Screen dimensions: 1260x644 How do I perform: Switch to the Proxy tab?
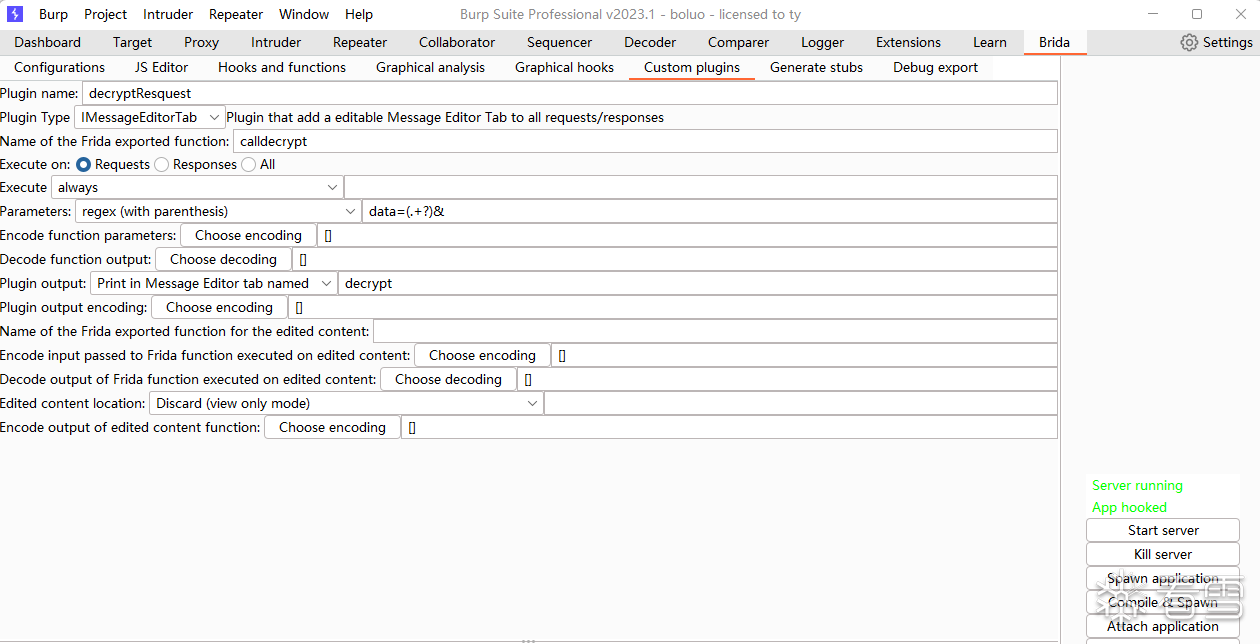(202, 42)
